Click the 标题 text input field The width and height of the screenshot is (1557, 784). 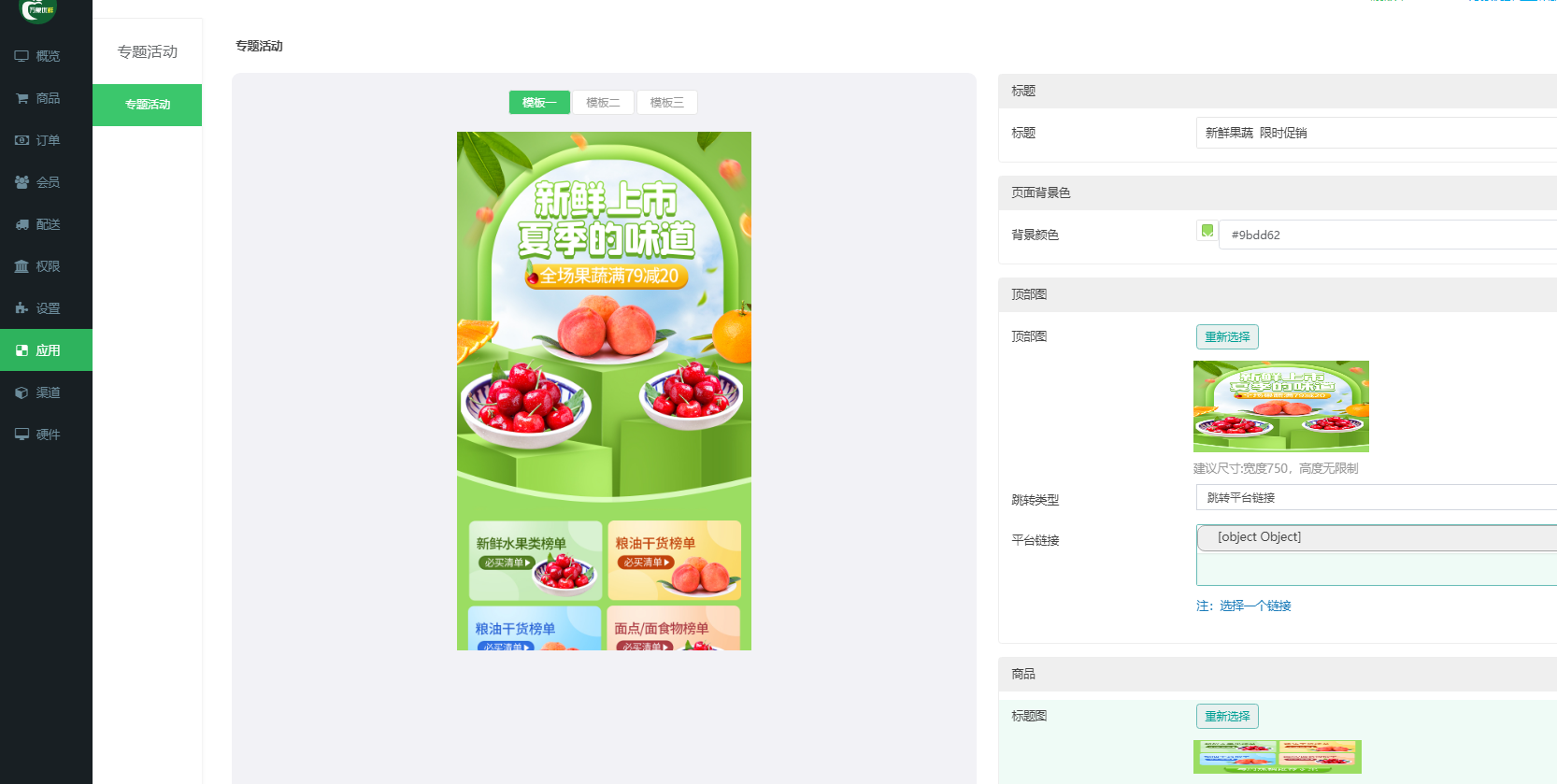pos(1376,133)
